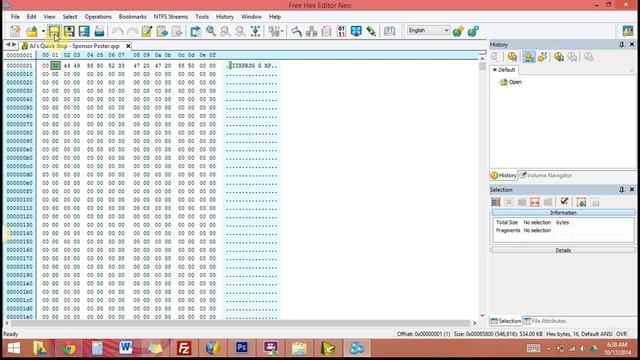Open the NTFS Streams menu
This screenshot has width=640, height=360.
171,17
